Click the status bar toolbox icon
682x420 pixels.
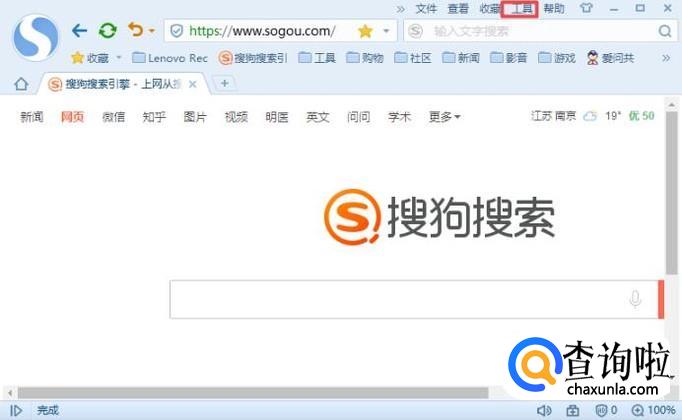tap(572, 410)
